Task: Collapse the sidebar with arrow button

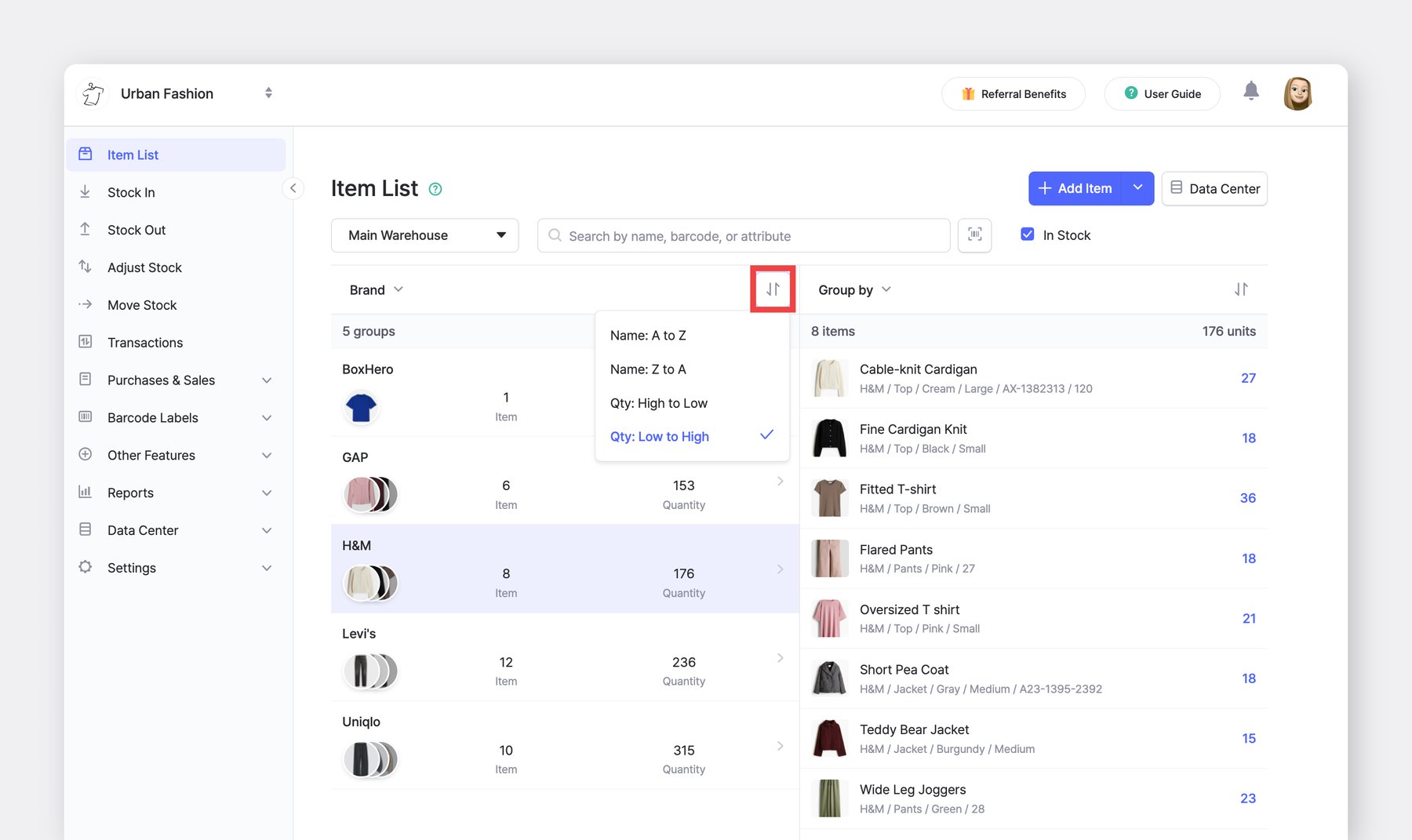Action: 293,188
